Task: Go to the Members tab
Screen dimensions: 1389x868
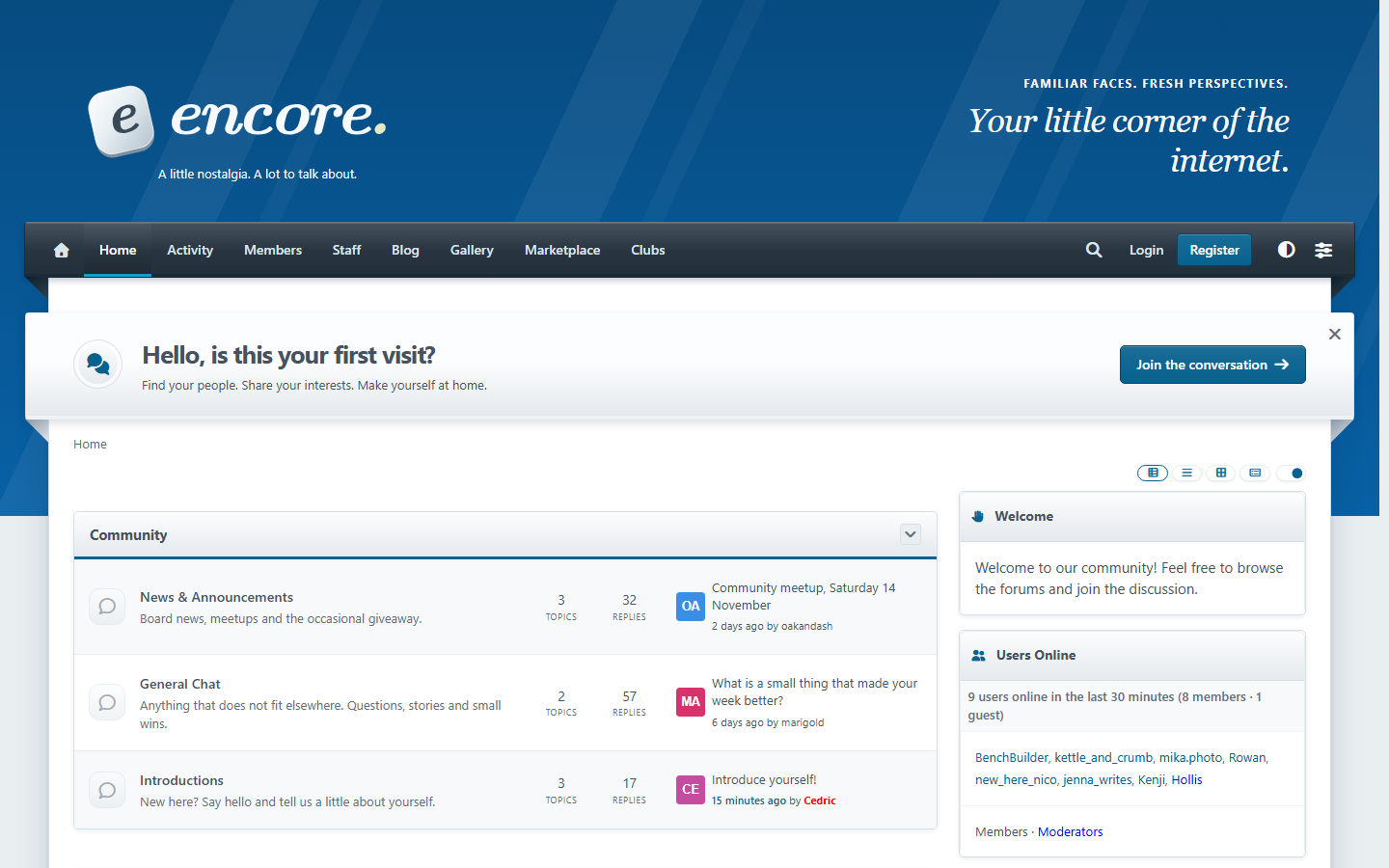Action: pos(273,250)
